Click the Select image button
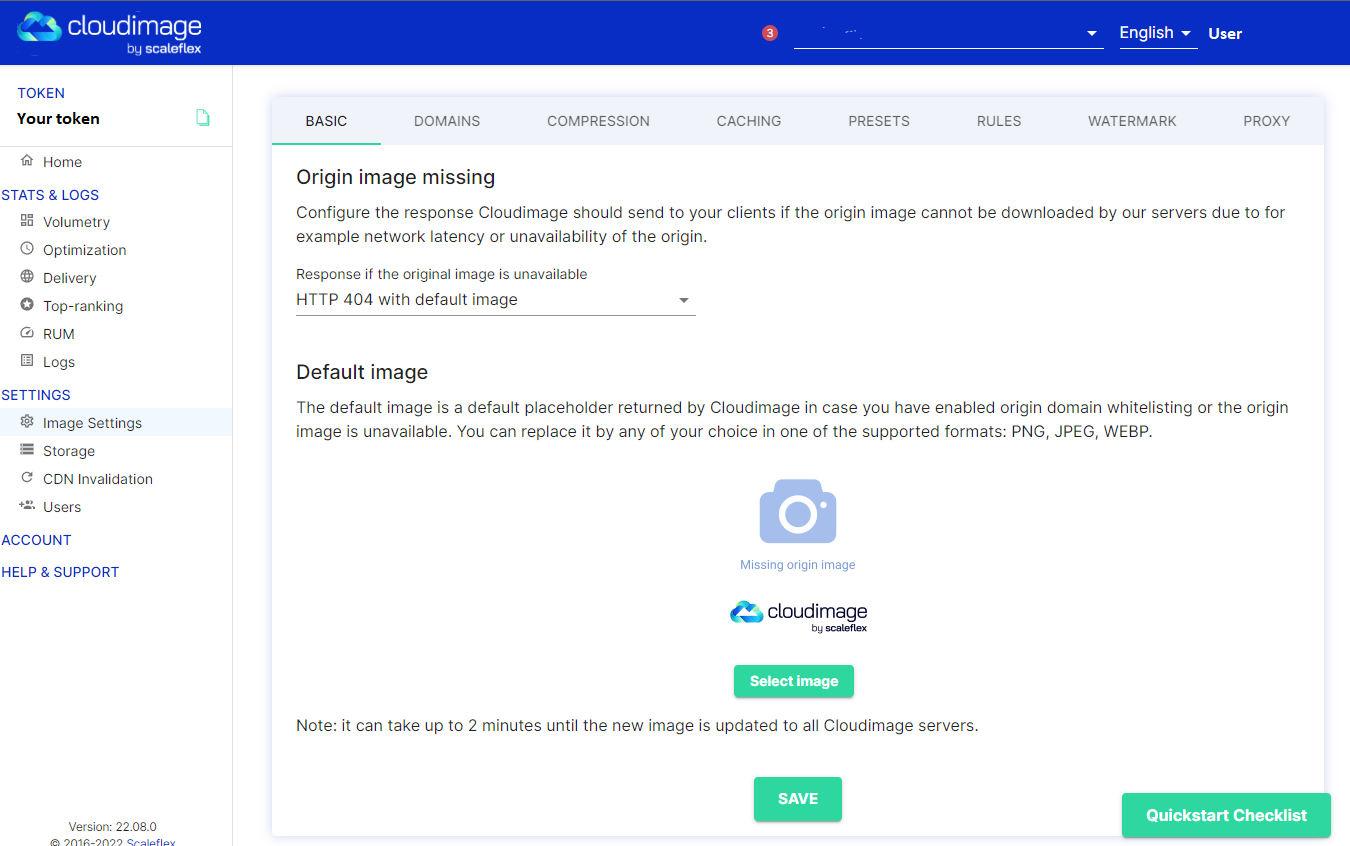1350x846 pixels. coord(793,681)
